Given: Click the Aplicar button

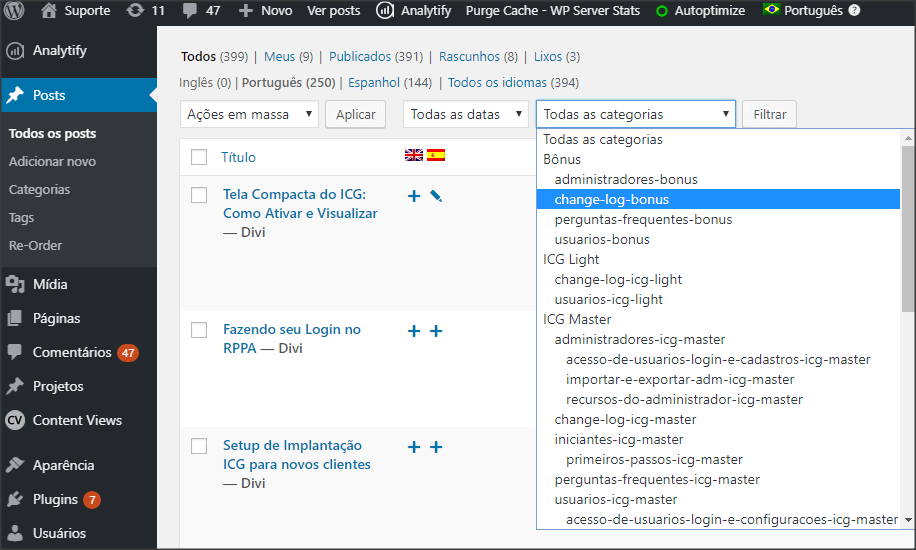Looking at the screenshot, I should click(355, 114).
